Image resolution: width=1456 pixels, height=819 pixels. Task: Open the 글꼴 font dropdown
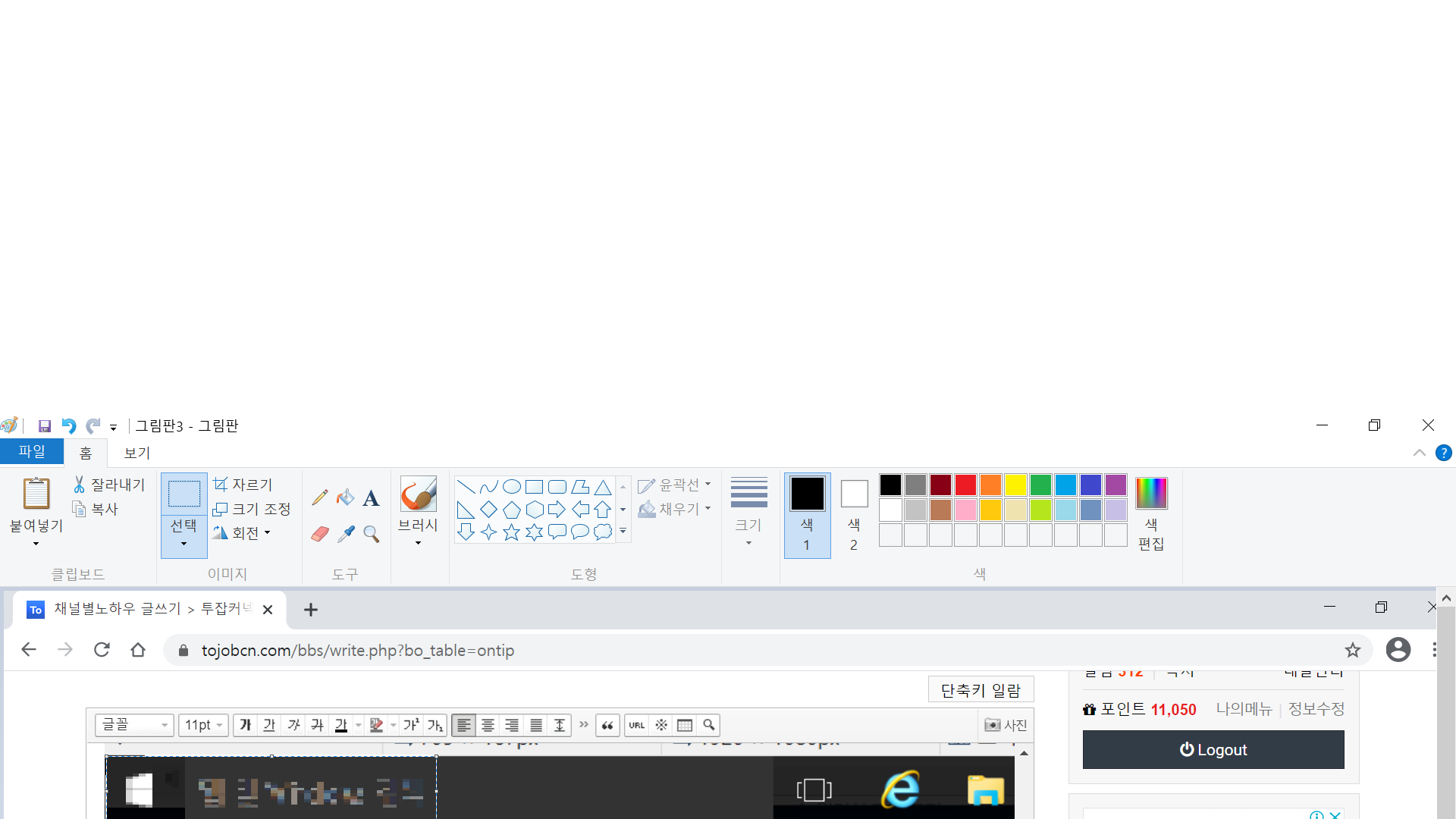pyautogui.click(x=134, y=725)
